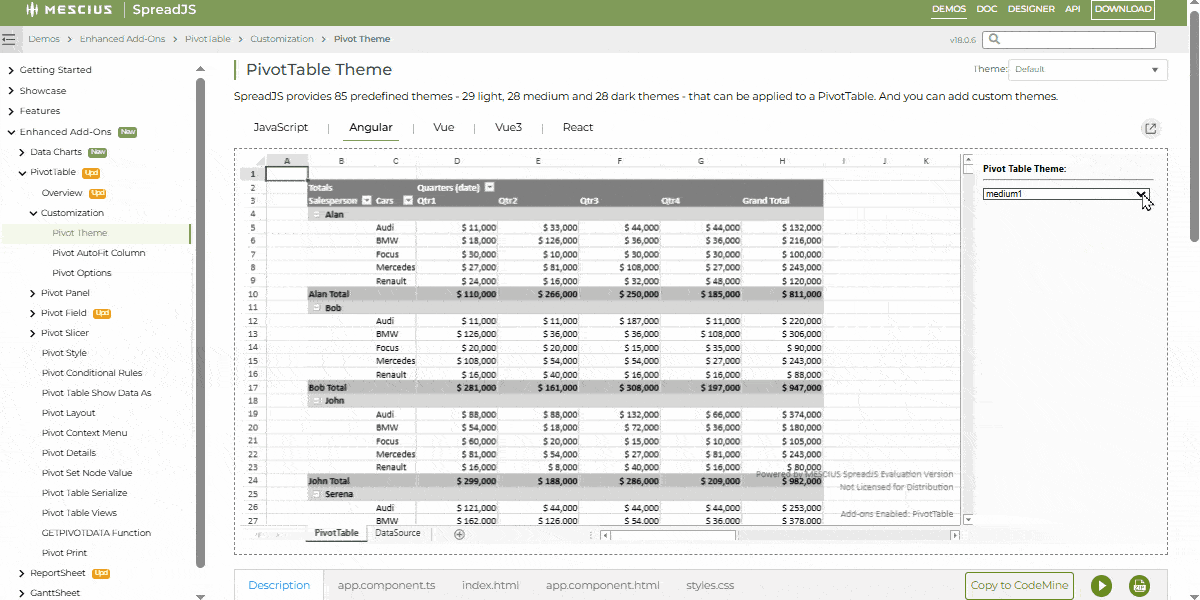Open GETPIVOTDATA Function demo
The image size is (1200, 600).
(96, 533)
